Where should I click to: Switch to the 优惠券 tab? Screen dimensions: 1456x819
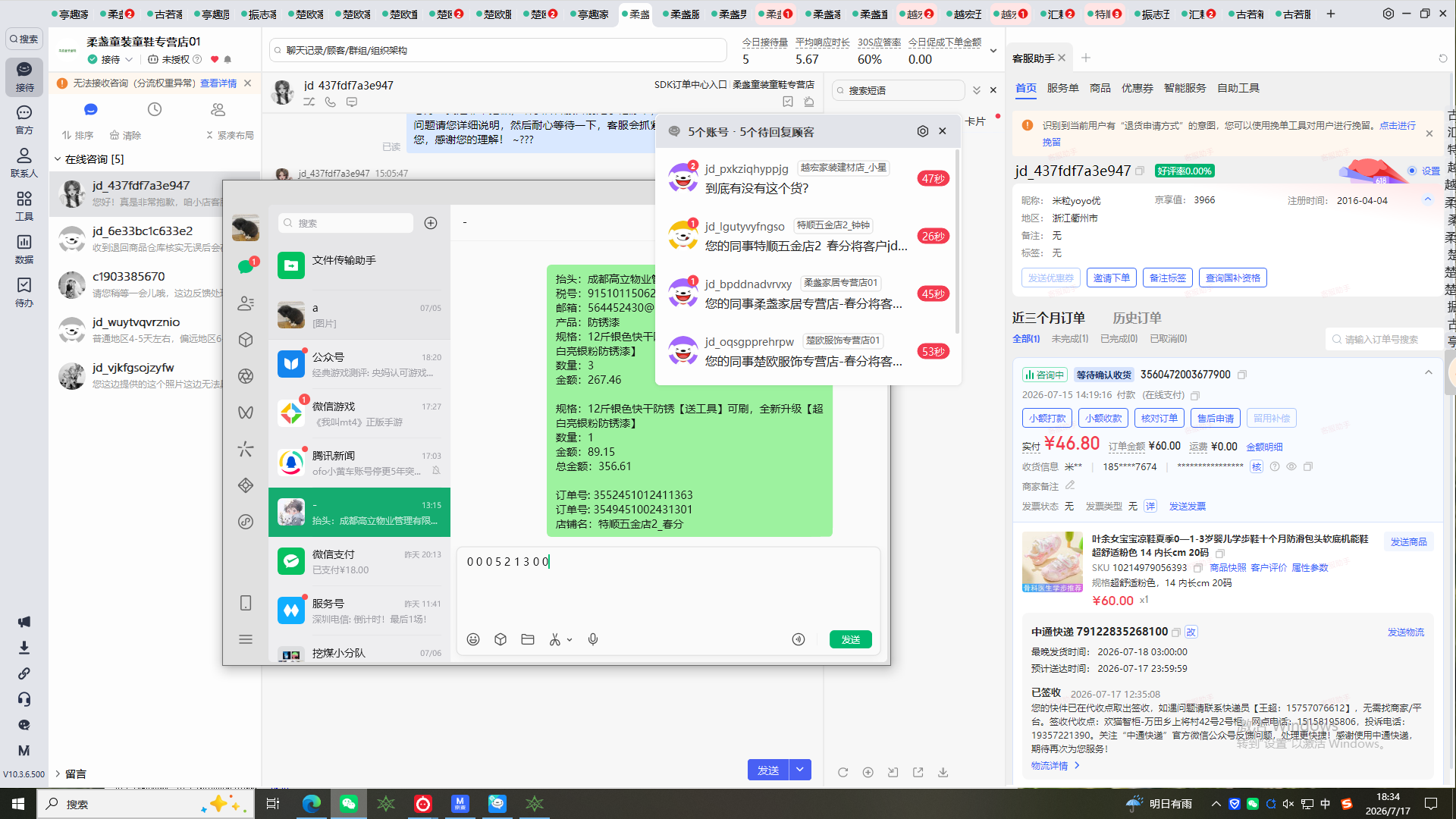(1137, 88)
